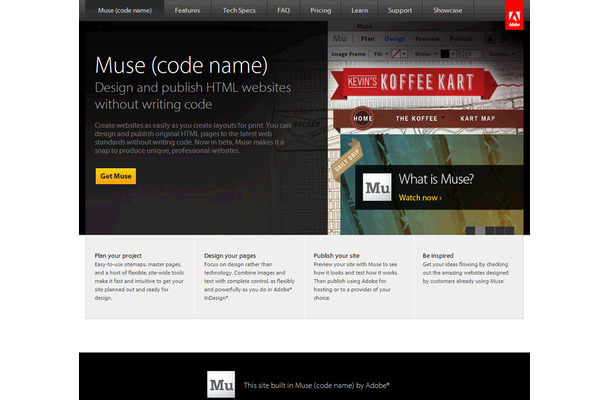This screenshot has width=610, height=400.
Task: Click the Daily Drip ribbon badge
Action: point(347,160)
